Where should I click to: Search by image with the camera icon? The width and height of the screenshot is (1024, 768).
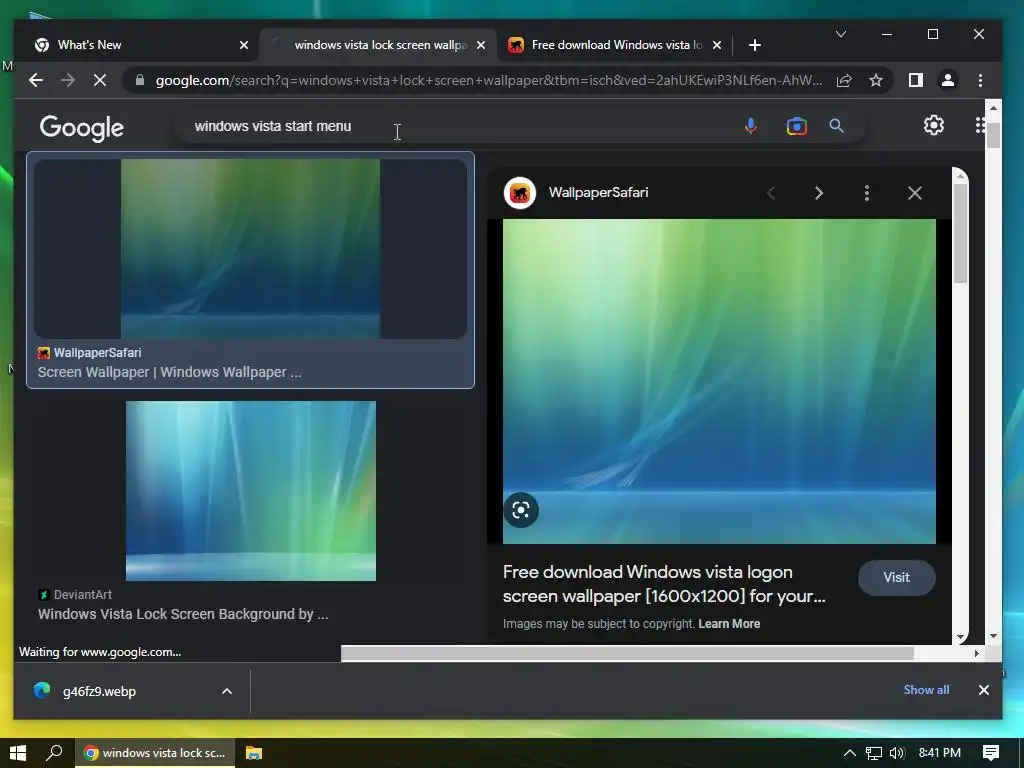(x=797, y=126)
